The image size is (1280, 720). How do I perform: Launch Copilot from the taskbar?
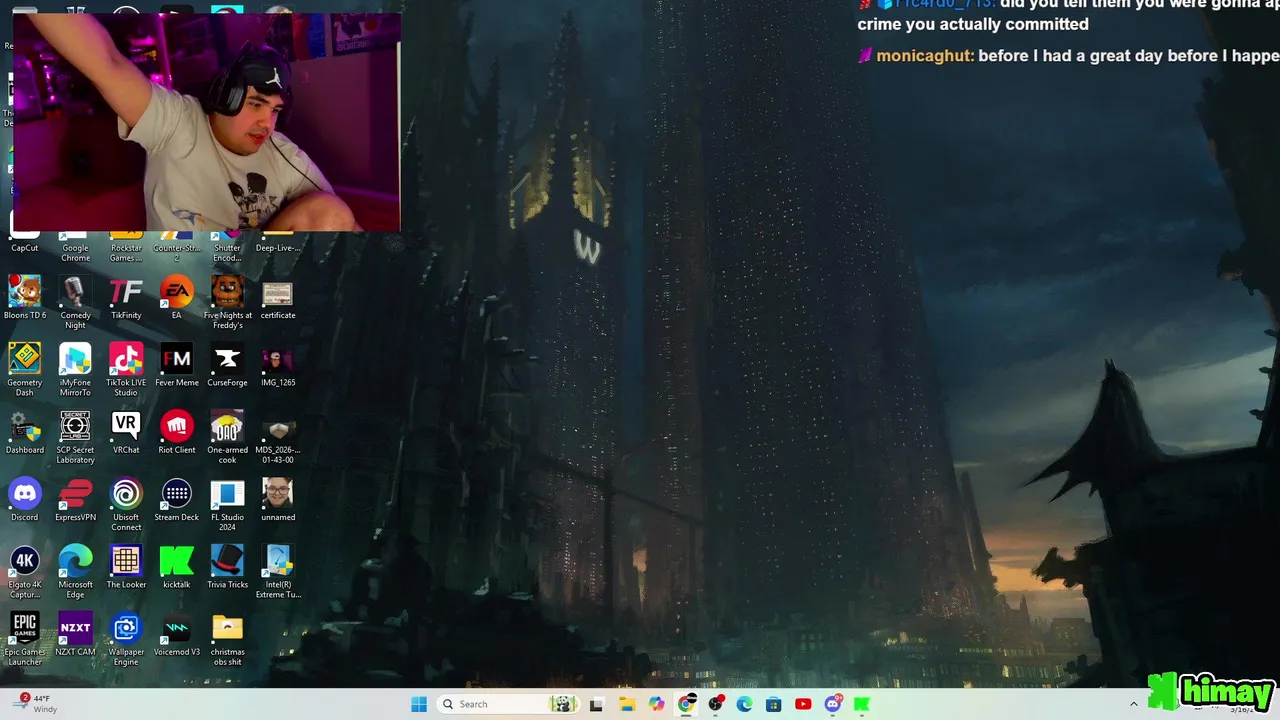[x=656, y=704]
